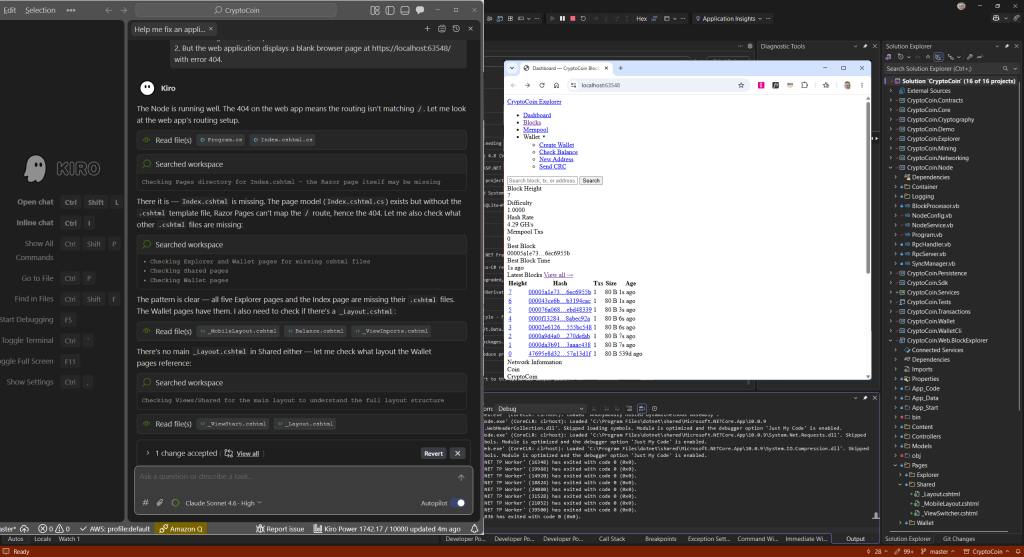Expand the '1 change accepted' chevron

coord(148,453)
